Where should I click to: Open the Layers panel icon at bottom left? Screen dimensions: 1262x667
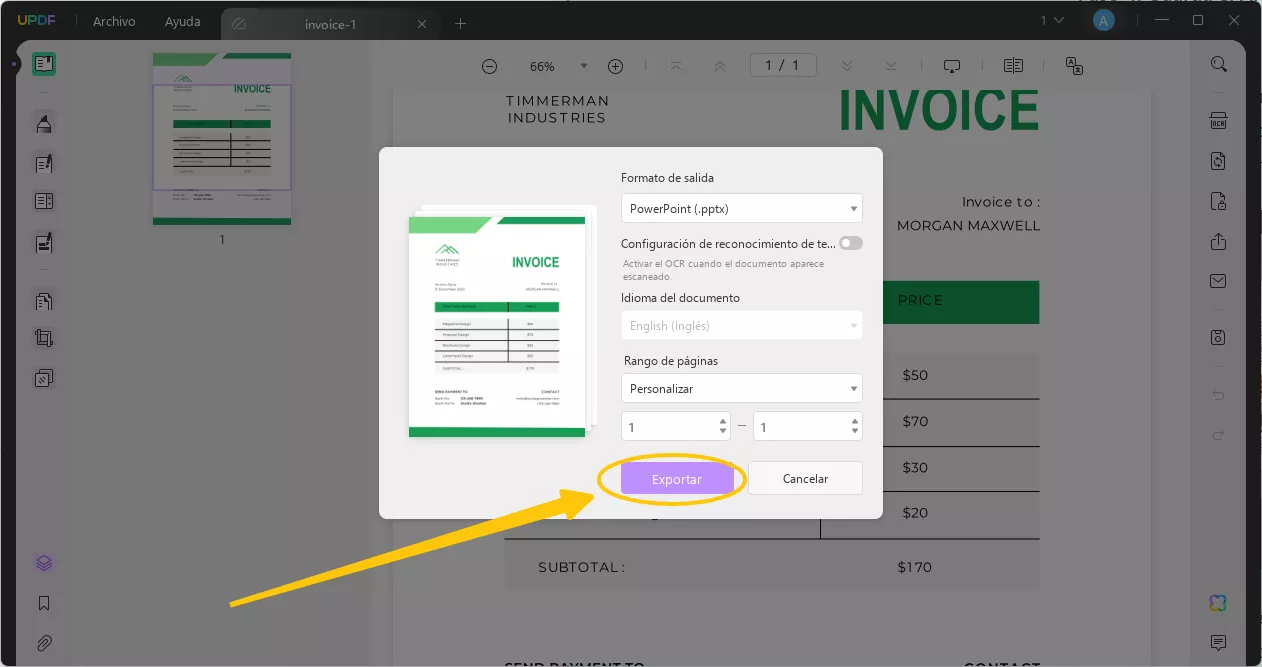pyautogui.click(x=44, y=563)
